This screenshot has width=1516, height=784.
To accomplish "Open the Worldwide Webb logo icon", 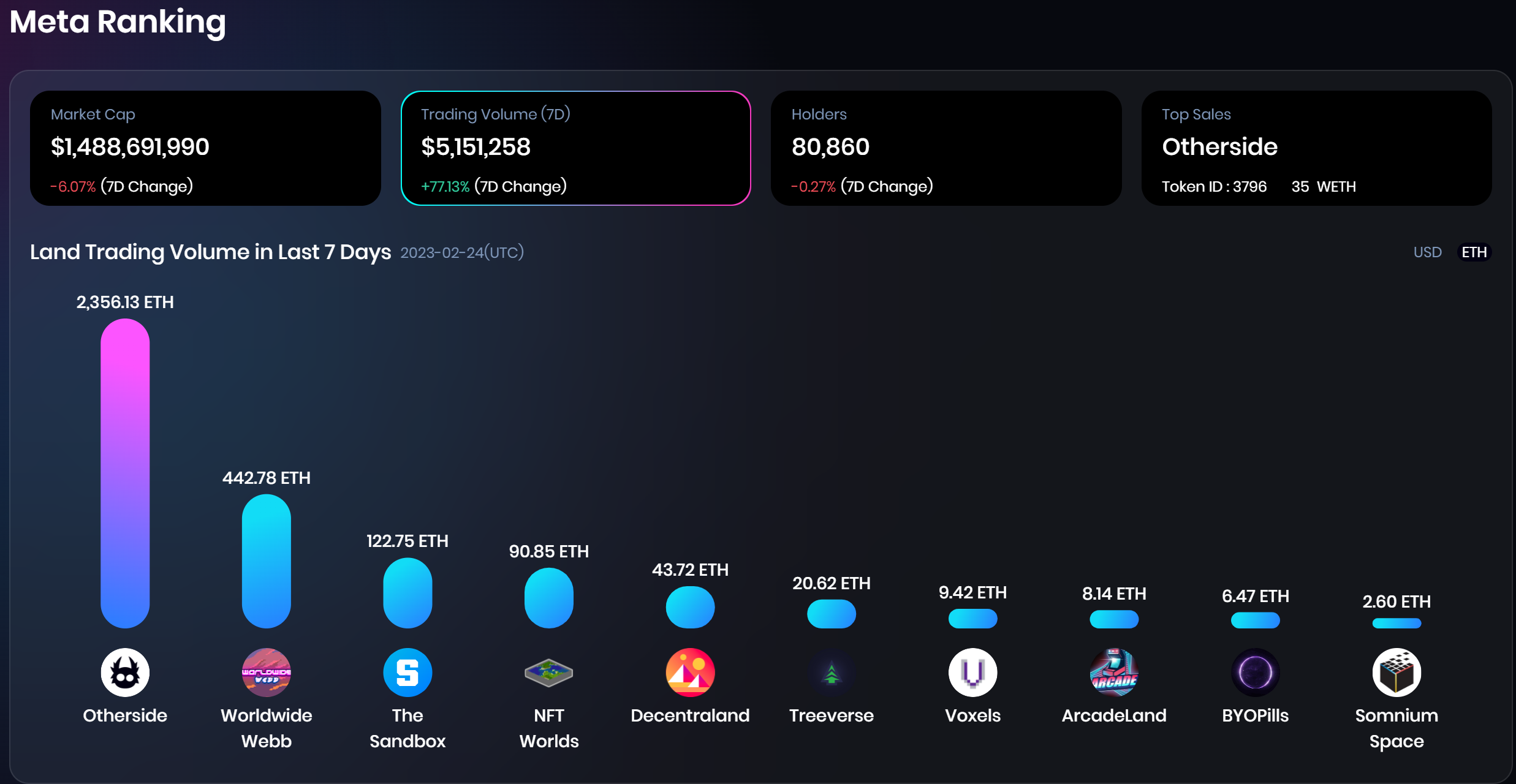I will (x=267, y=673).
